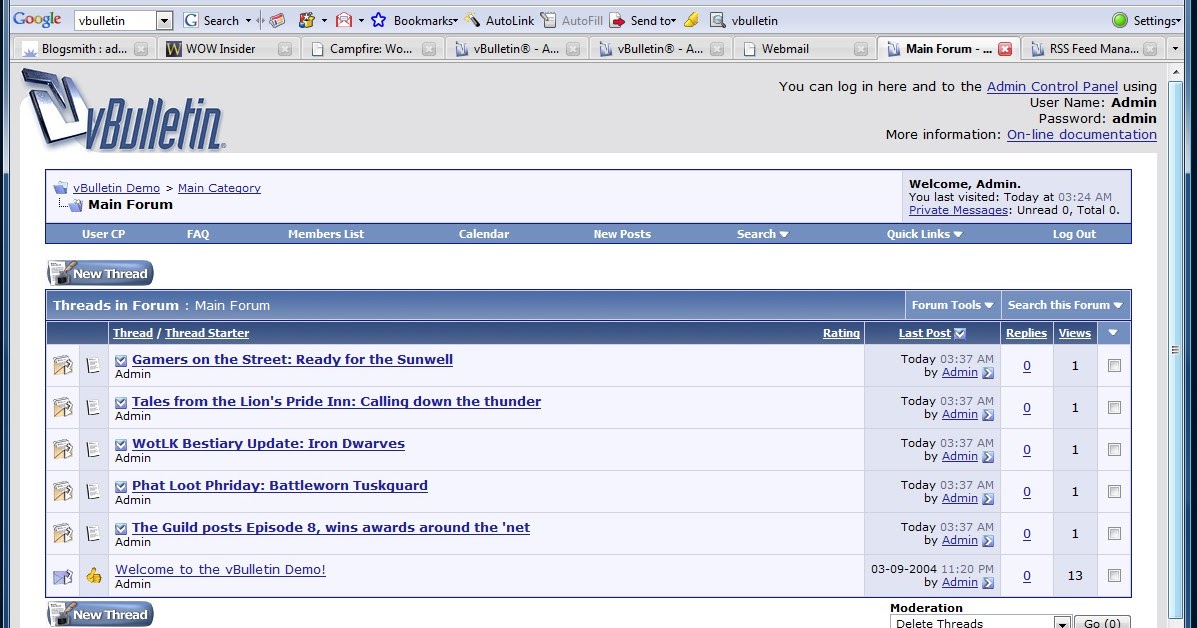Tick checkbox for Phat Loot Phriday thread
Image resolution: width=1197 pixels, height=628 pixels.
coord(1115,491)
